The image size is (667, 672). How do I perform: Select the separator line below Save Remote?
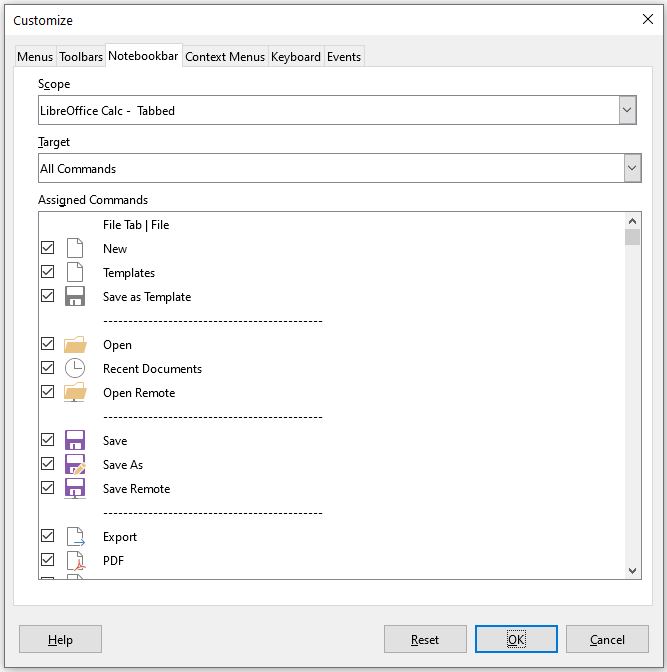pos(213,513)
